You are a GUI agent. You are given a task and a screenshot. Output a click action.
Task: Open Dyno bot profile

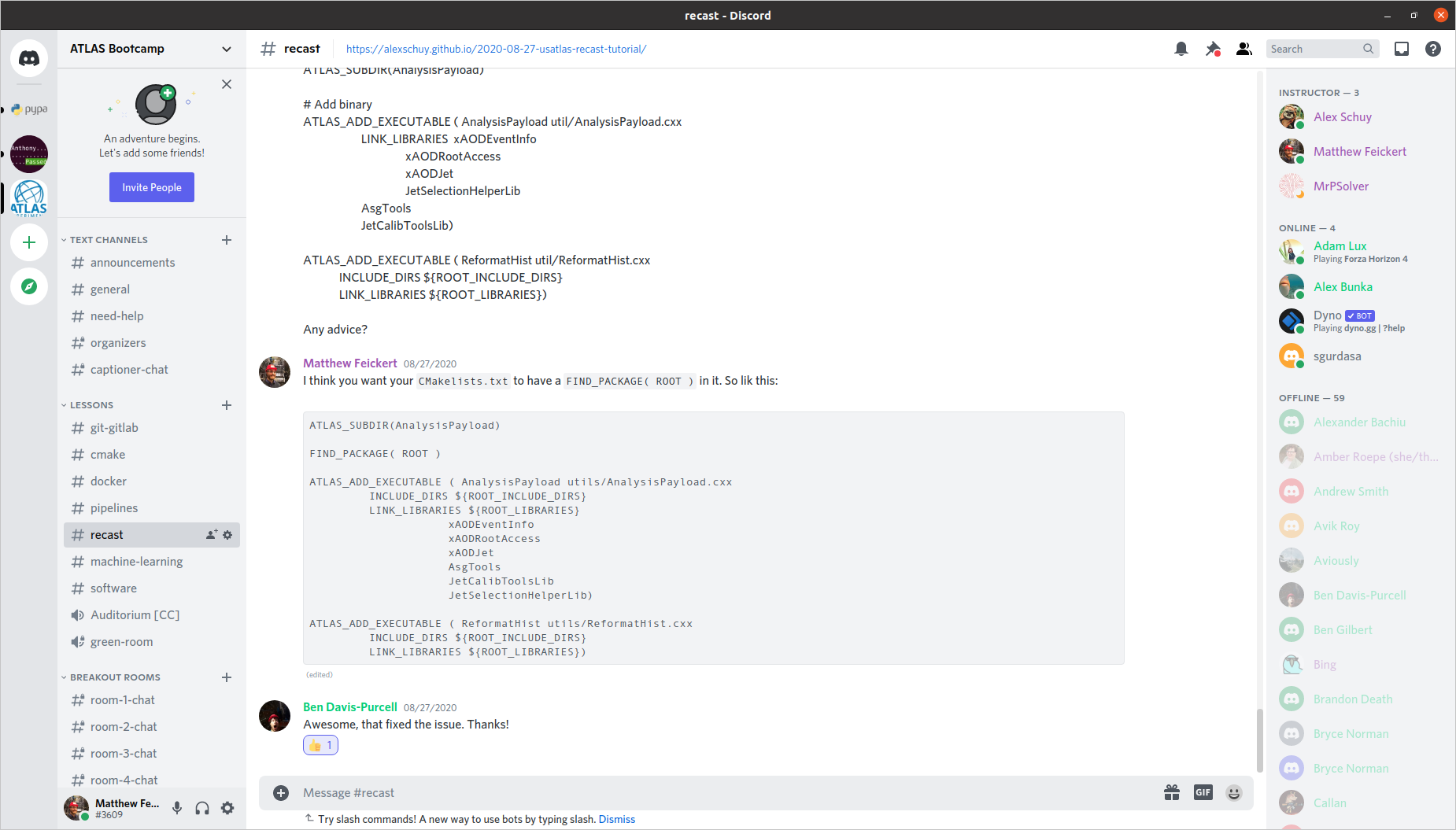coord(1361,321)
